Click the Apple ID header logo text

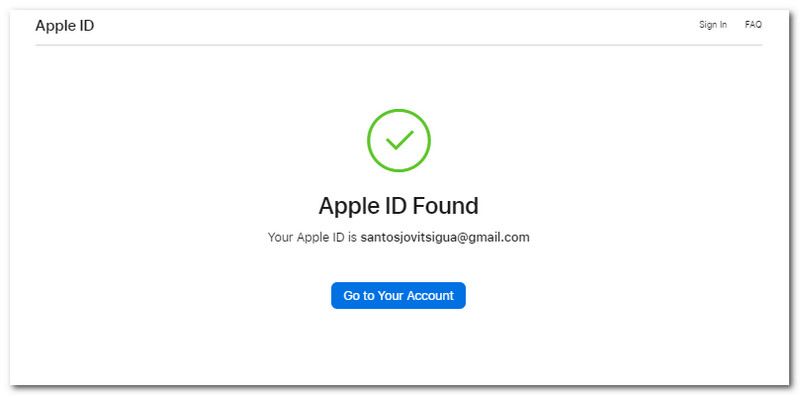pos(65,26)
